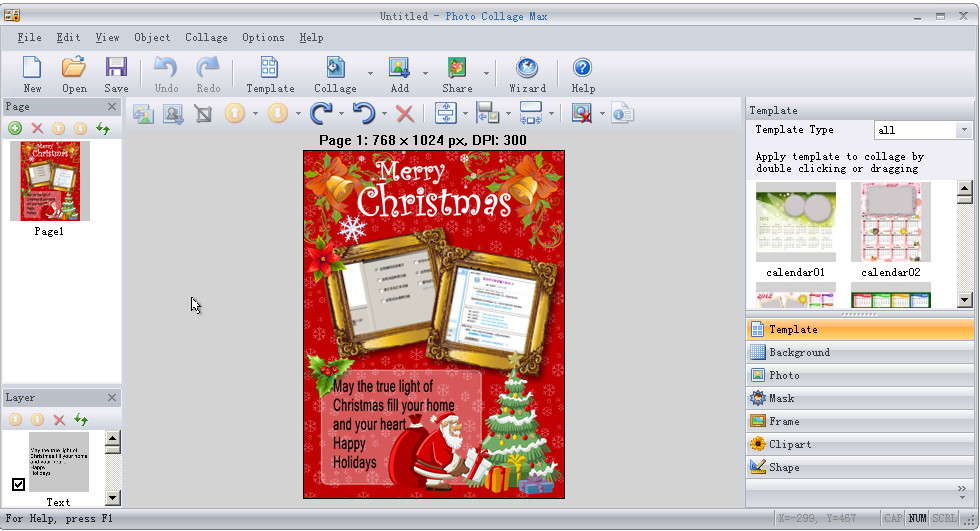This screenshot has height=531, width=980.
Task: Click red delete page icon in Page panel
Action: pyautogui.click(x=38, y=129)
